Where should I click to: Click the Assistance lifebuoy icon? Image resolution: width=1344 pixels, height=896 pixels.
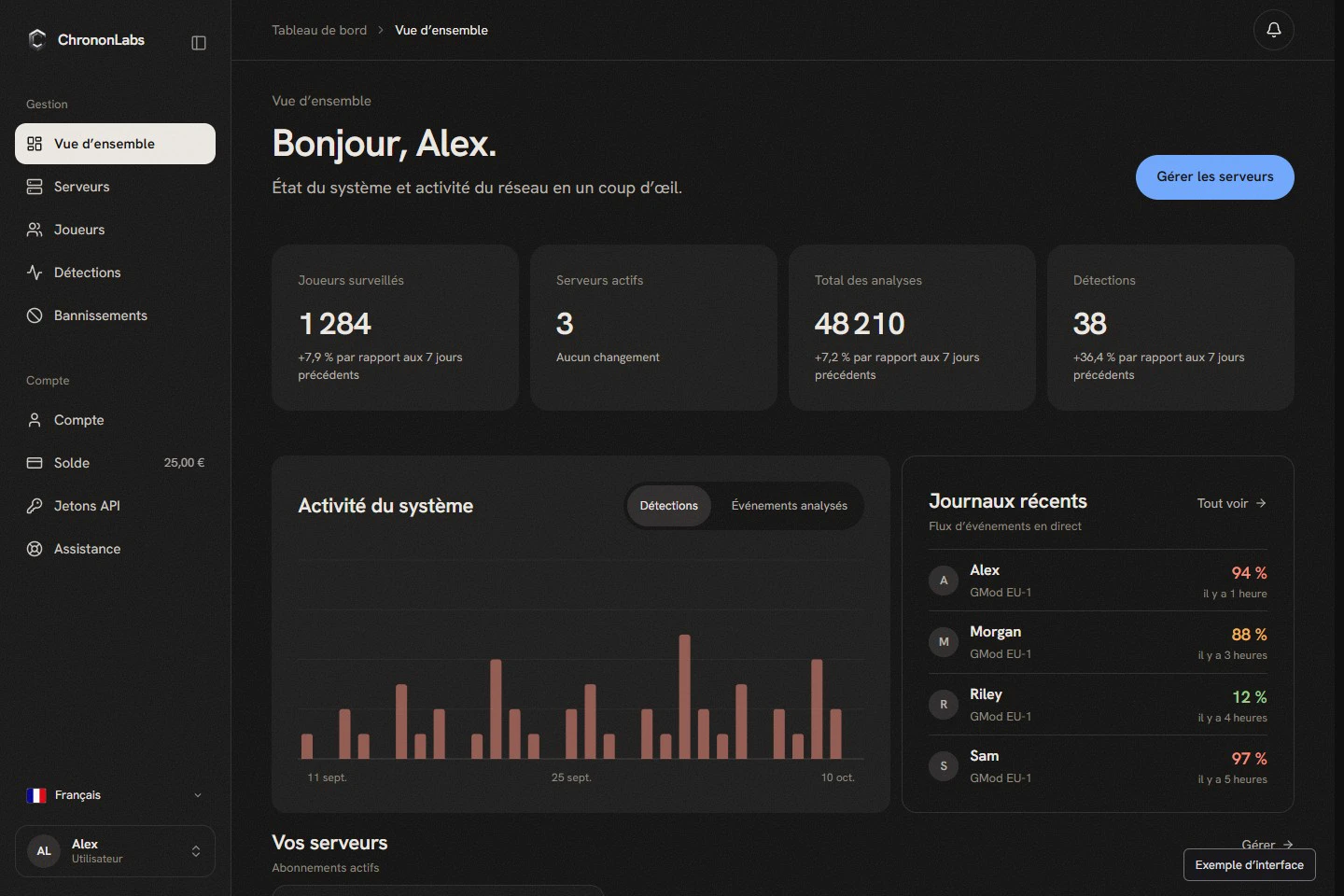point(35,549)
